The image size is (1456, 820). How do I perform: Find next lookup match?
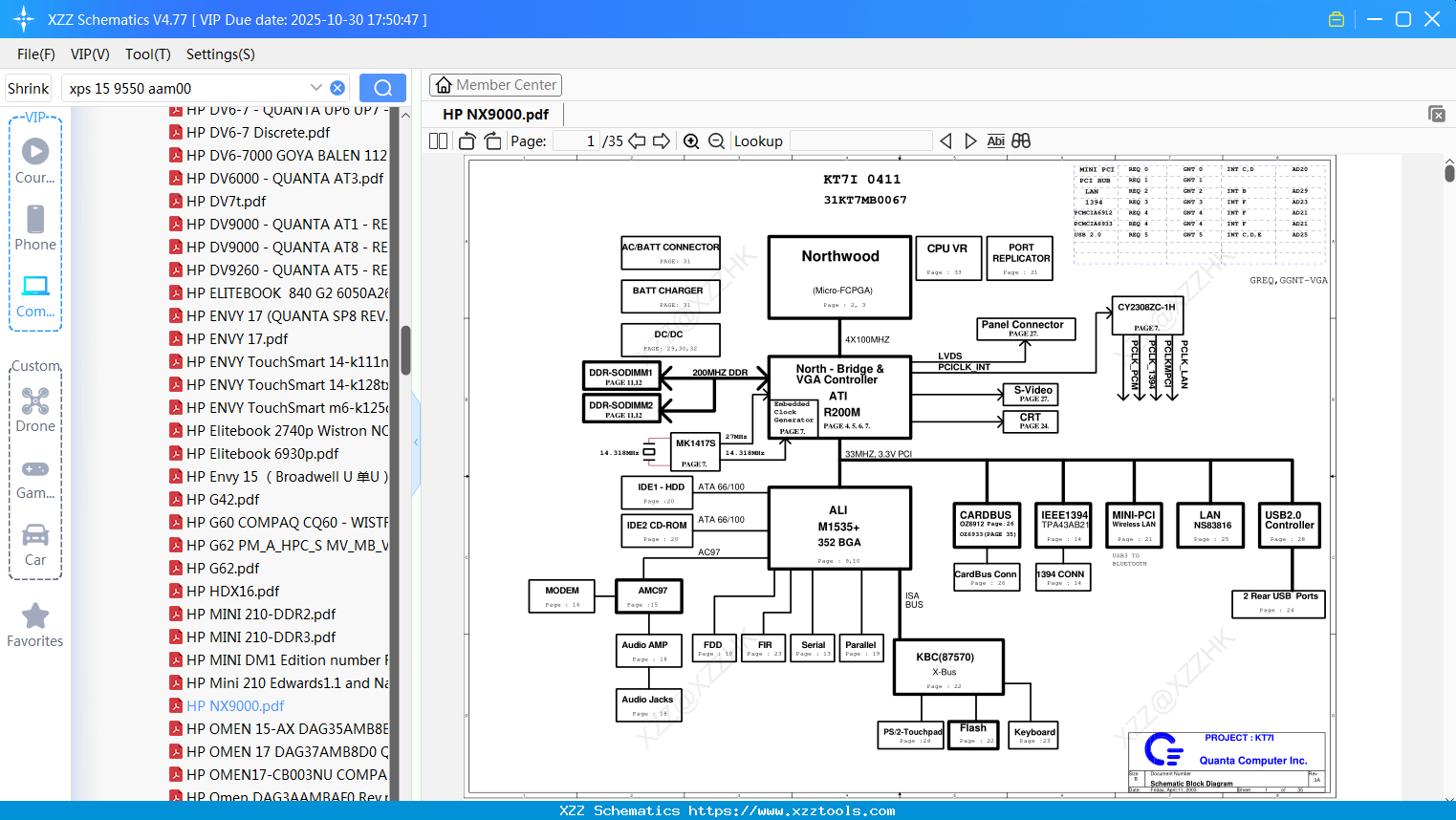(970, 140)
